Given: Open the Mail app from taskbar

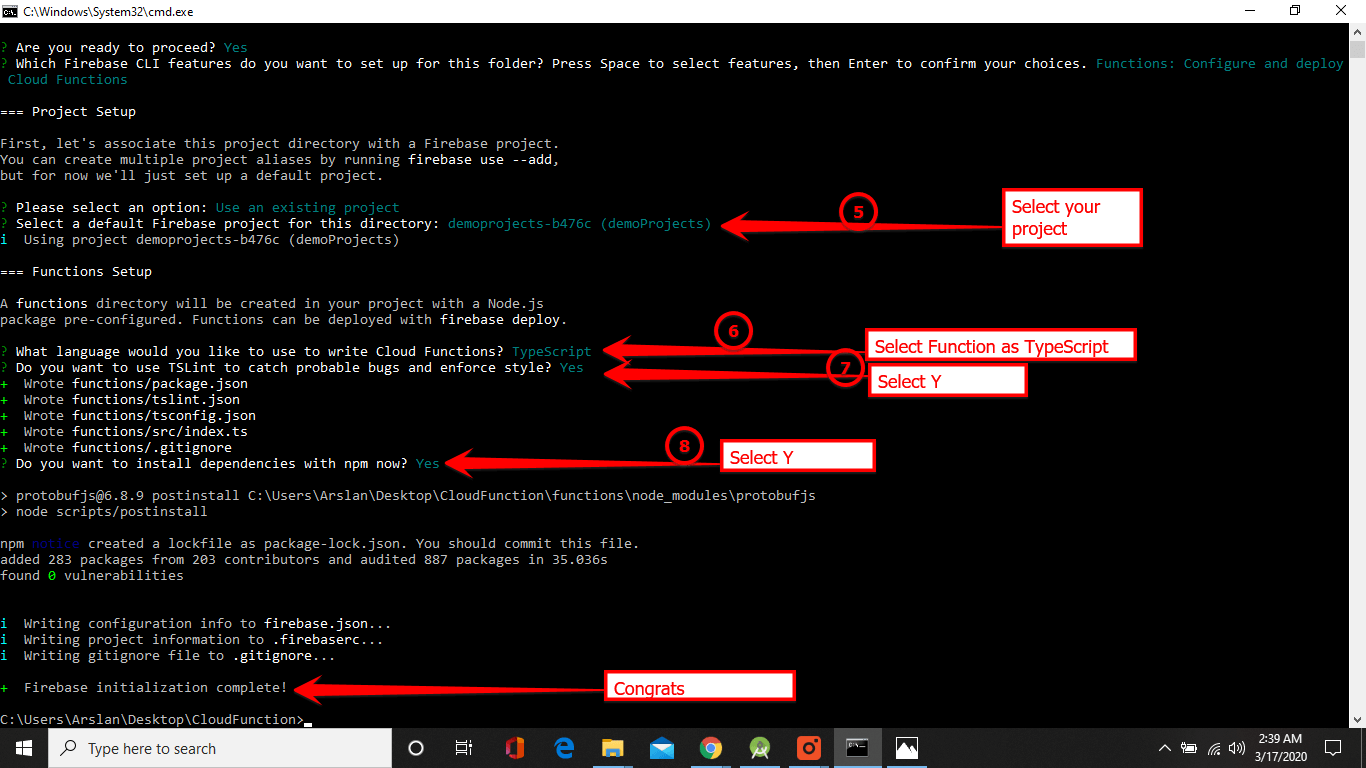Looking at the screenshot, I should click(662, 748).
